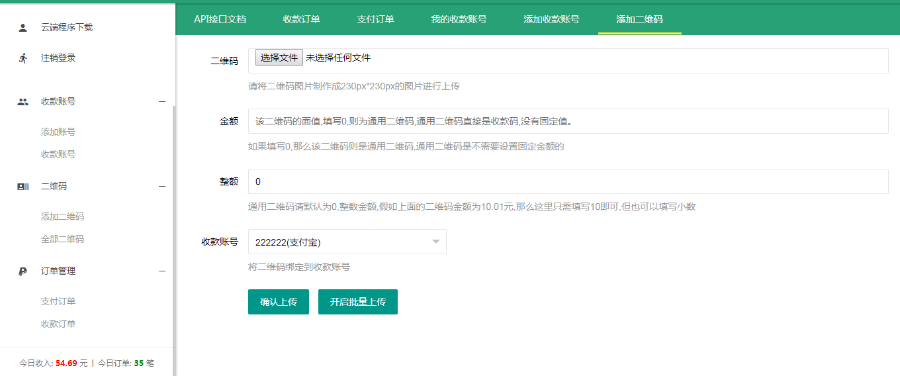The image size is (900, 376).
Task: Click today's income value 54.69
Action: tap(67, 363)
